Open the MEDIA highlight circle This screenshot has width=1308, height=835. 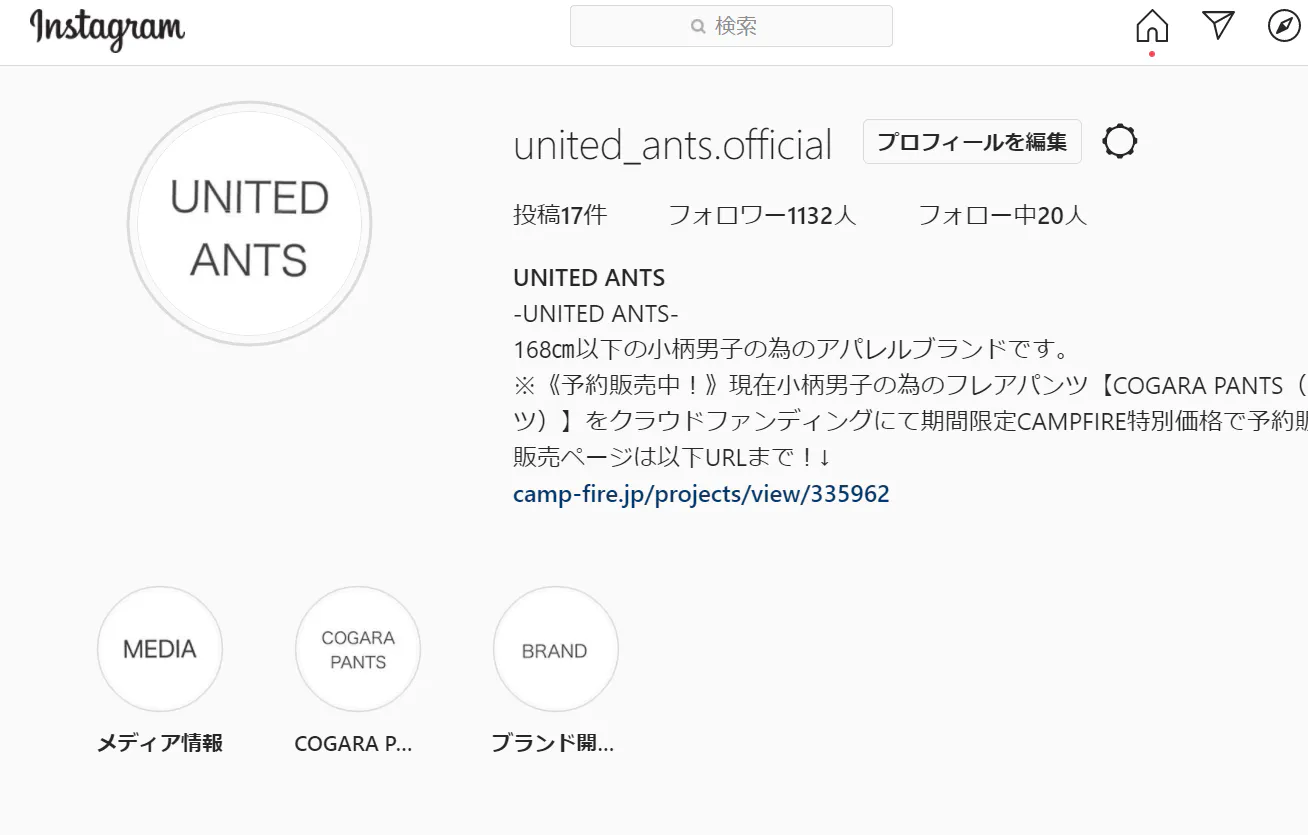[160, 649]
